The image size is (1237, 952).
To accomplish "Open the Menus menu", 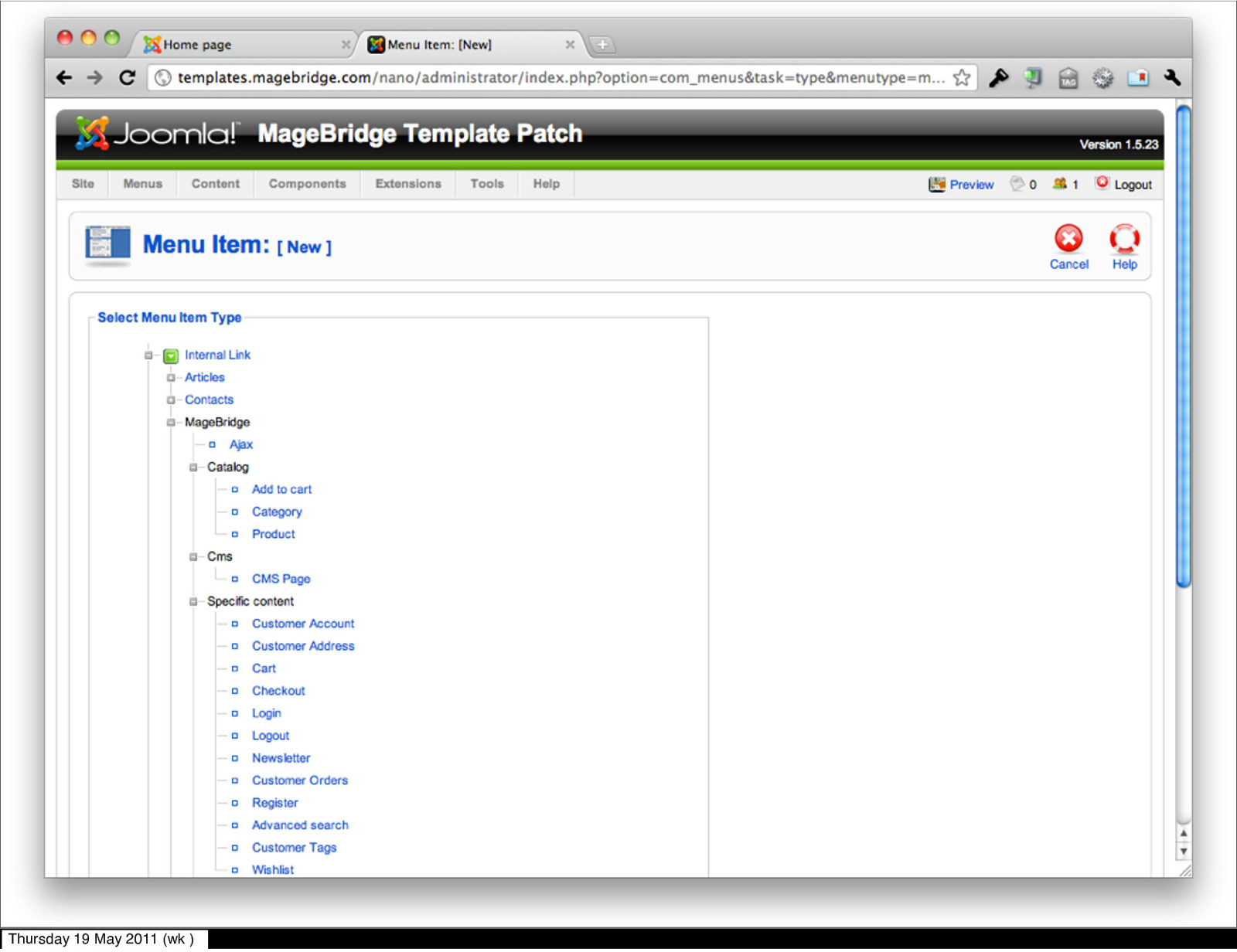I will 143,184.
